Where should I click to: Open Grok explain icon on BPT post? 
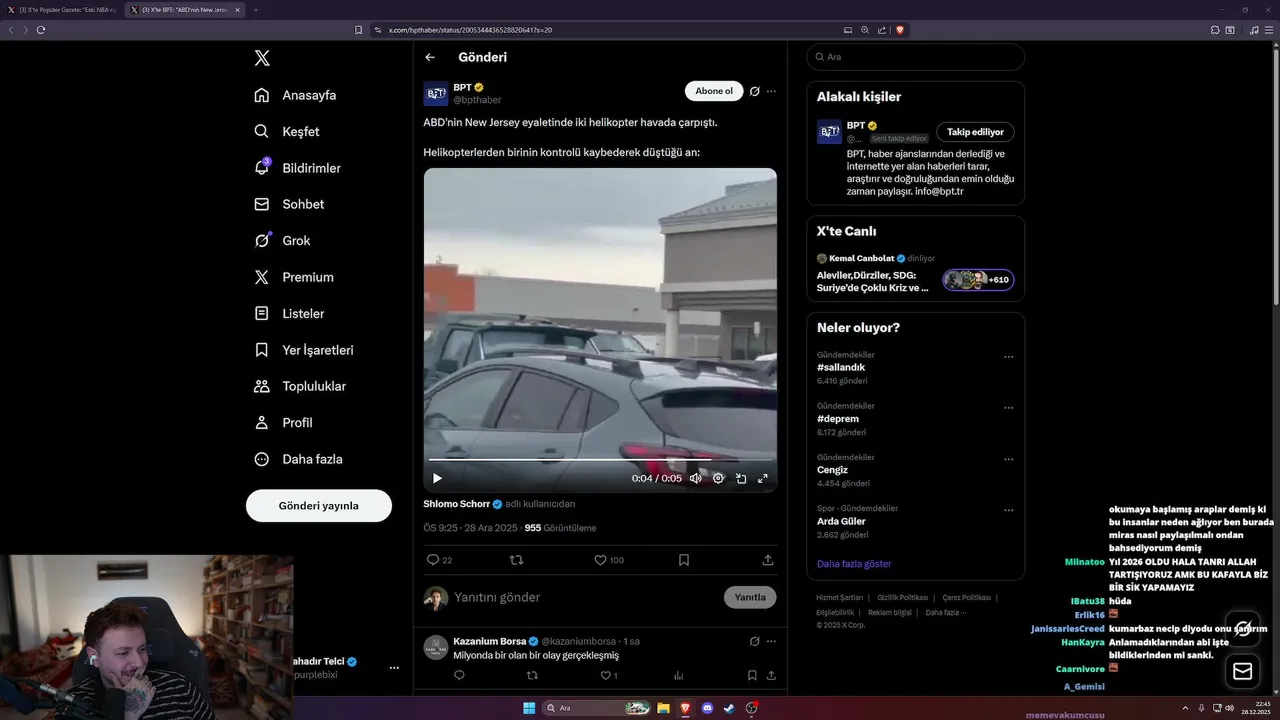point(755,91)
